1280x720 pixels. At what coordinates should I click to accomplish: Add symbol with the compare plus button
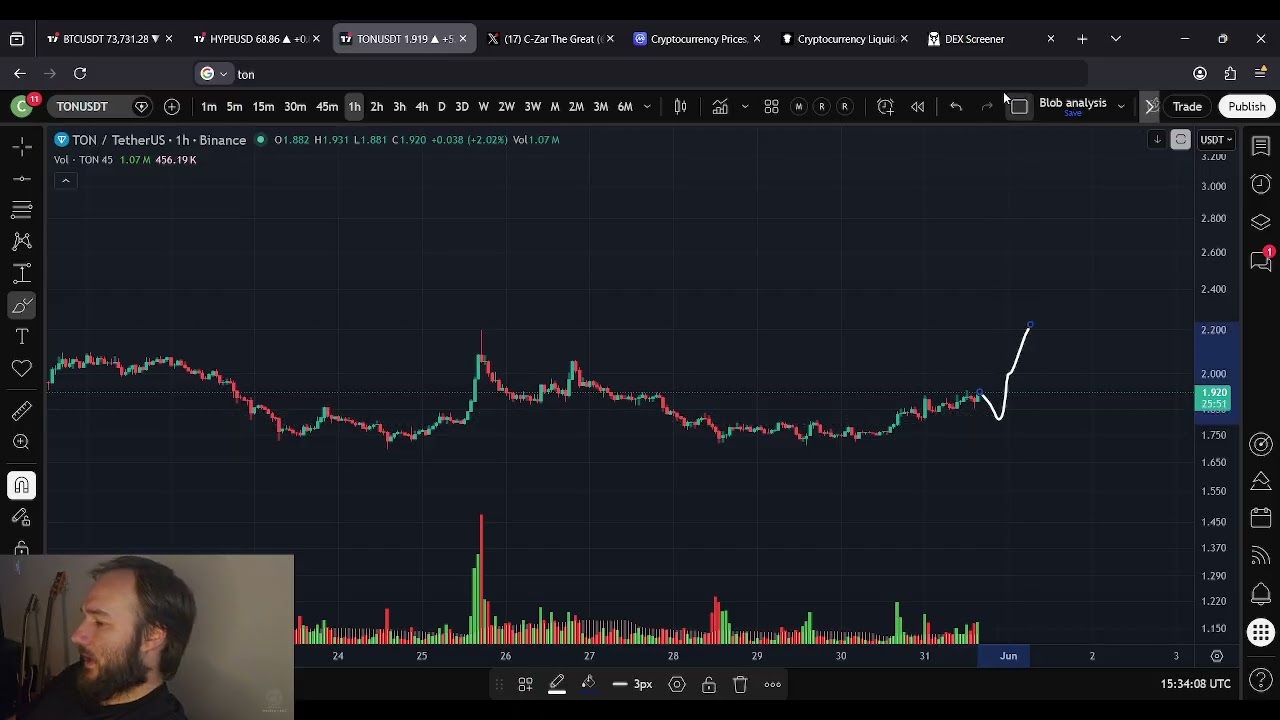pyautogui.click(x=172, y=106)
